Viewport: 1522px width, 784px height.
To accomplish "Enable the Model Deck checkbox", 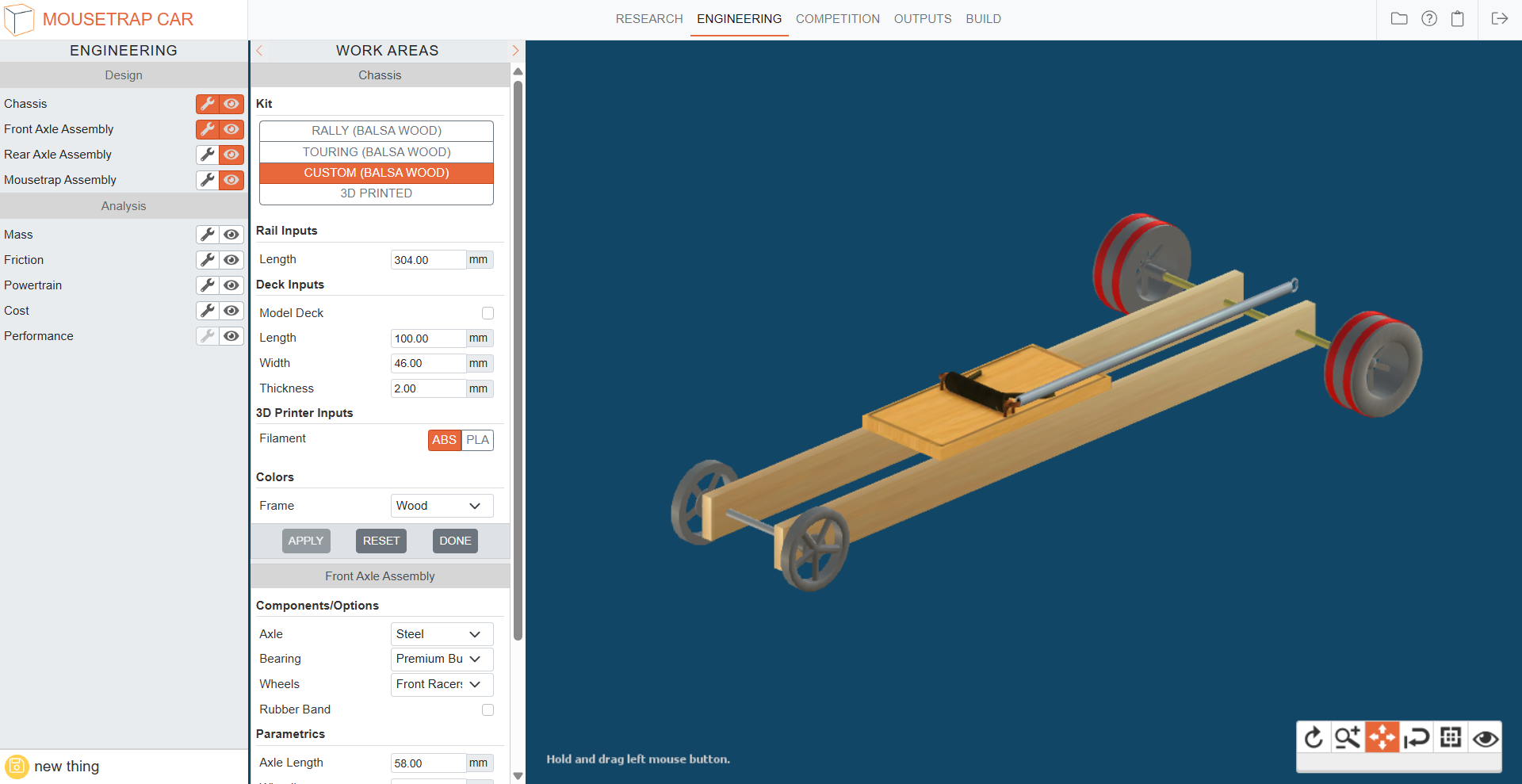I will click(x=488, y=313).
